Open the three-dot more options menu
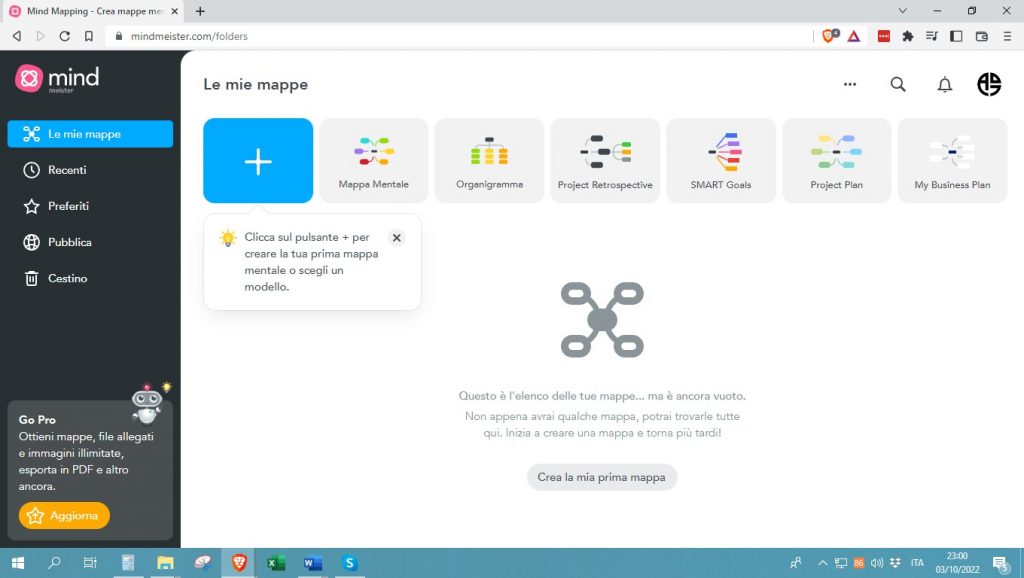Image resolution: width=1024 pixels, height=578 pixels. point(850,85)
